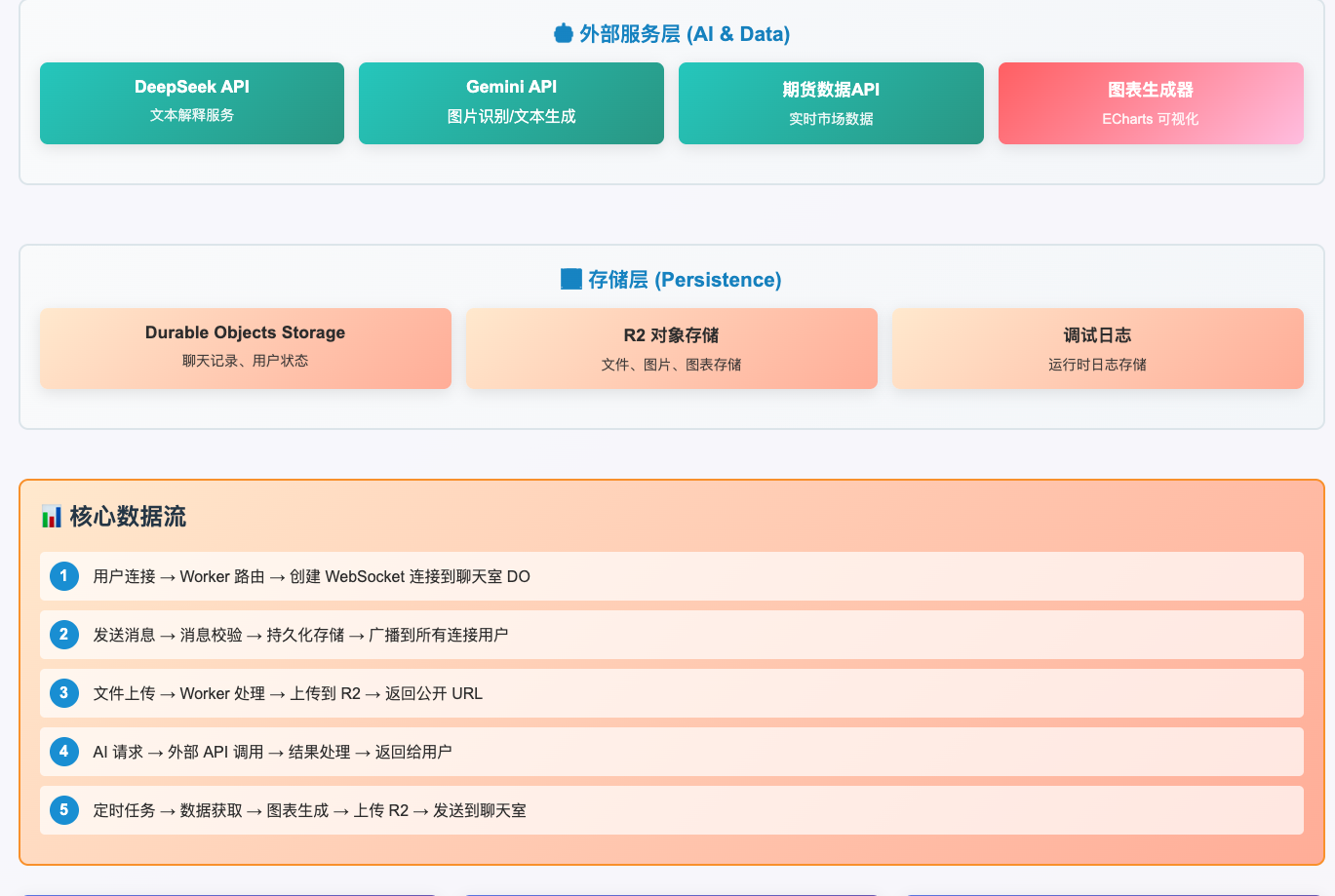This screenshot has height=896, width=1335.
Task: Click the blue square icon beside 存储层
Action: pos(571,280)
